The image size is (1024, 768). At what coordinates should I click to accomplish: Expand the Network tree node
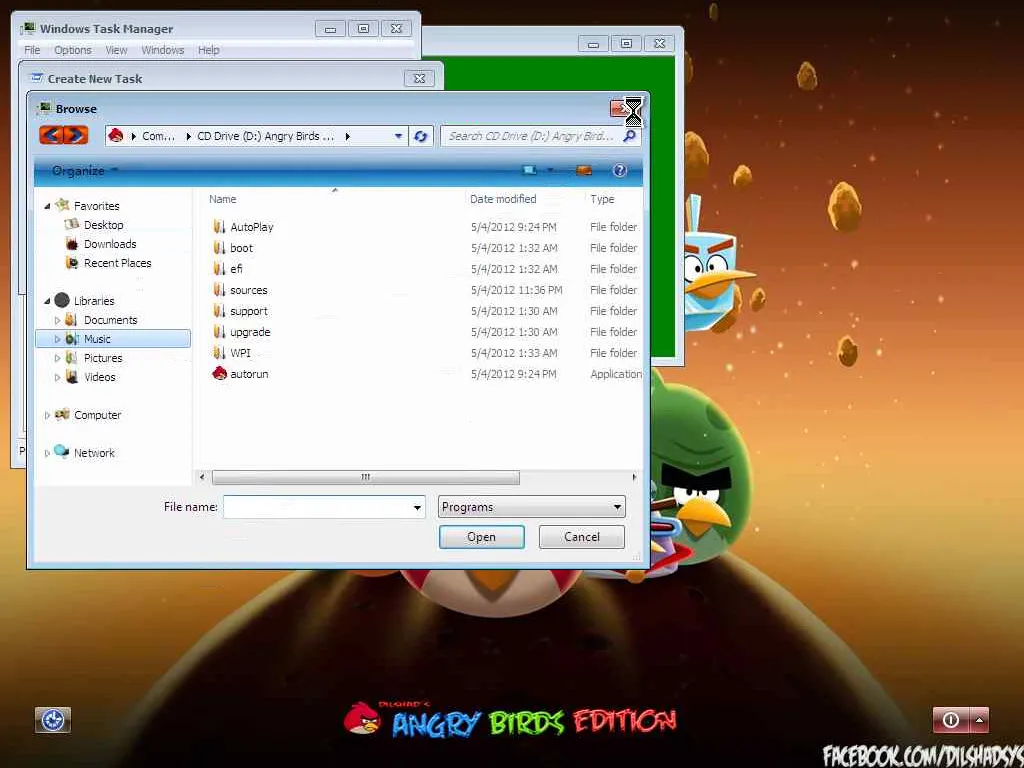coord(47,453)
